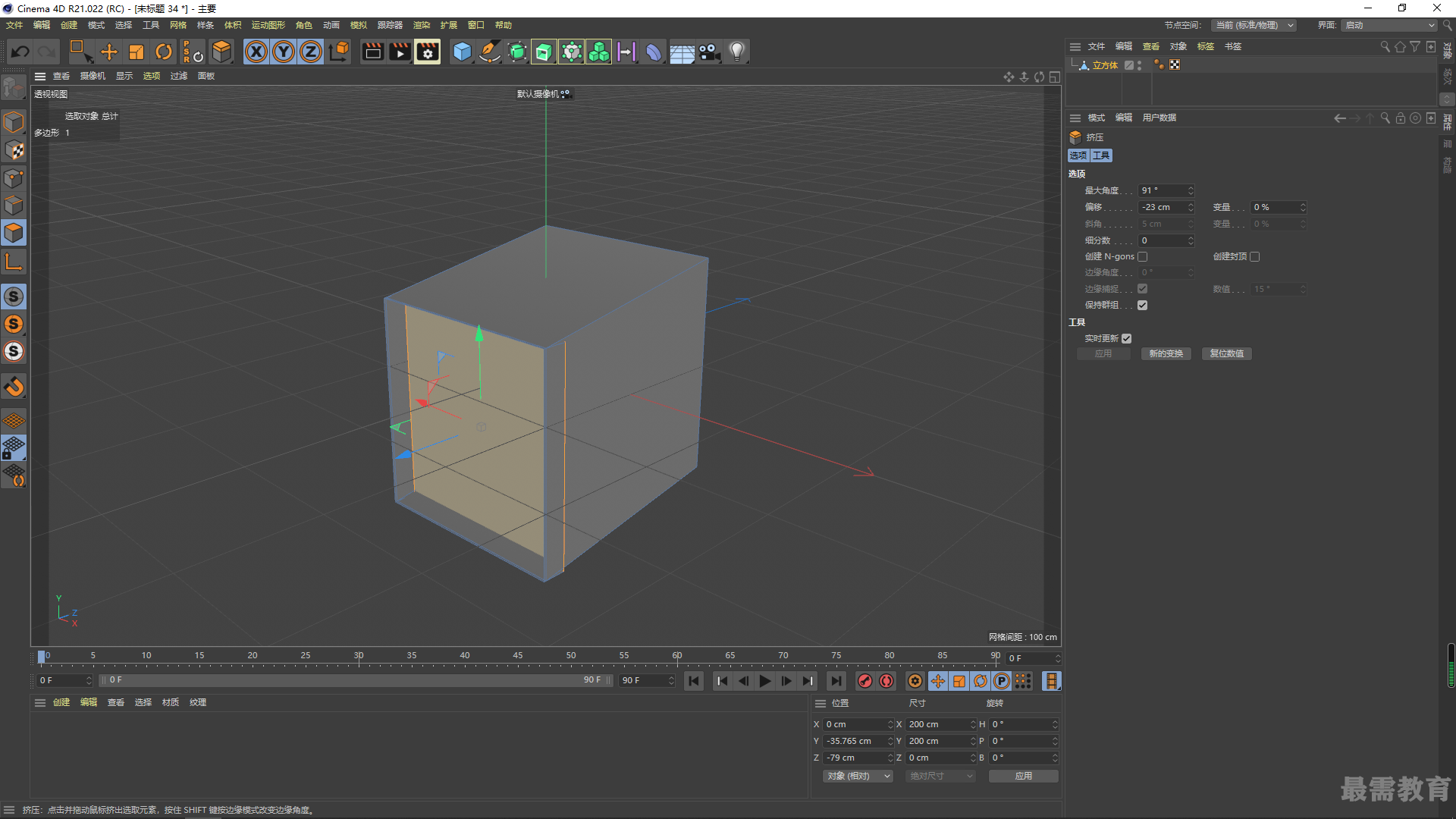Add a Floor environment object
The height and width of the screenshot is (819, 1456).
[682, 52]
